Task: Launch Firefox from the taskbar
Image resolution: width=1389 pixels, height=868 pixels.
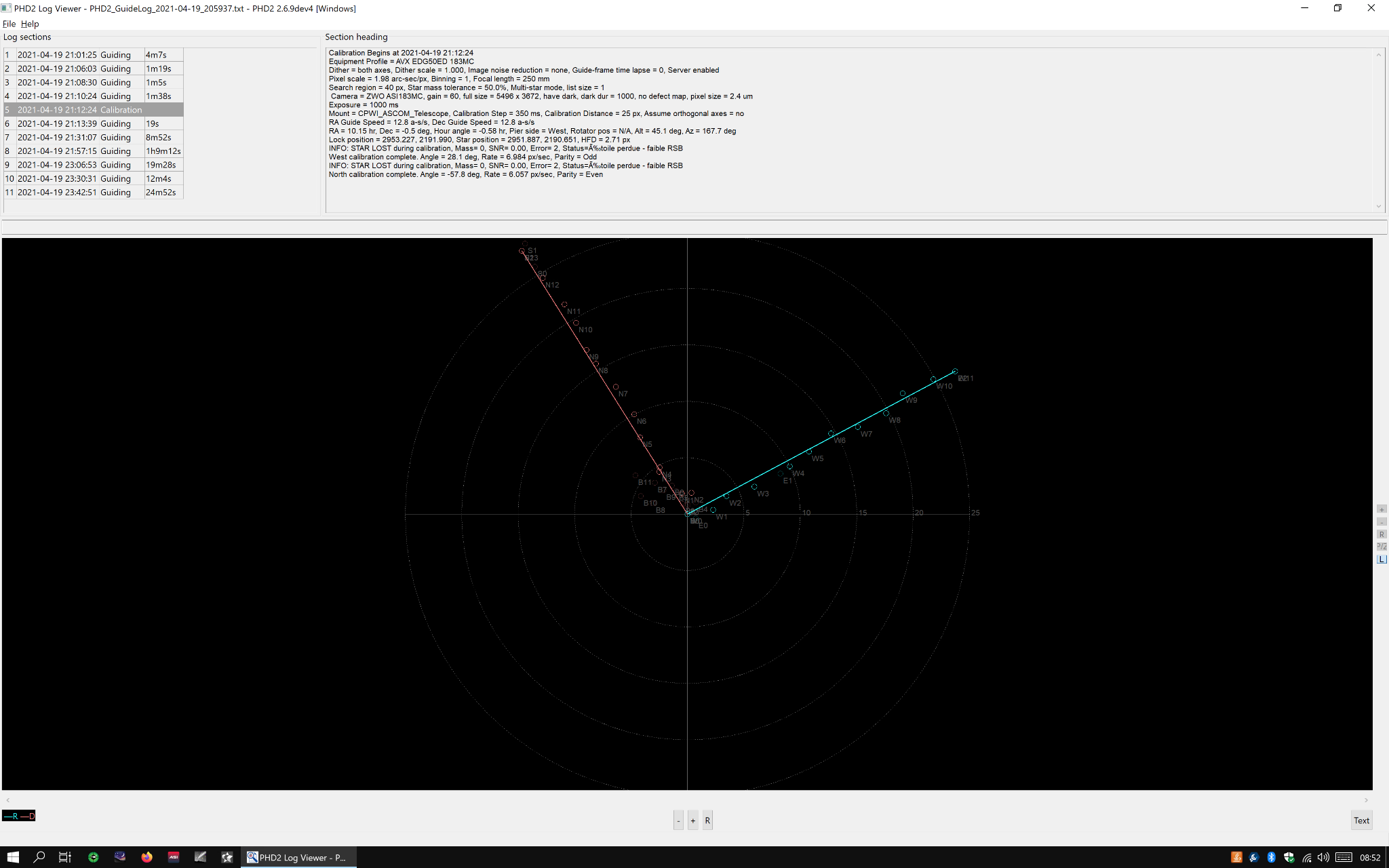Action: point(146,857)
